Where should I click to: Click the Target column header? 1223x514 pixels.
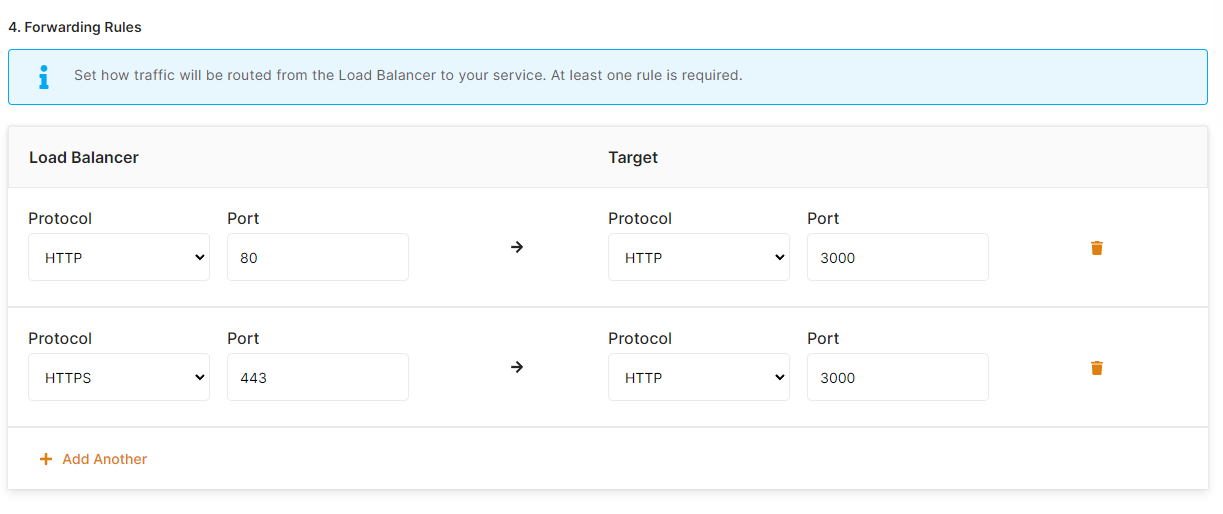(633, 157)
